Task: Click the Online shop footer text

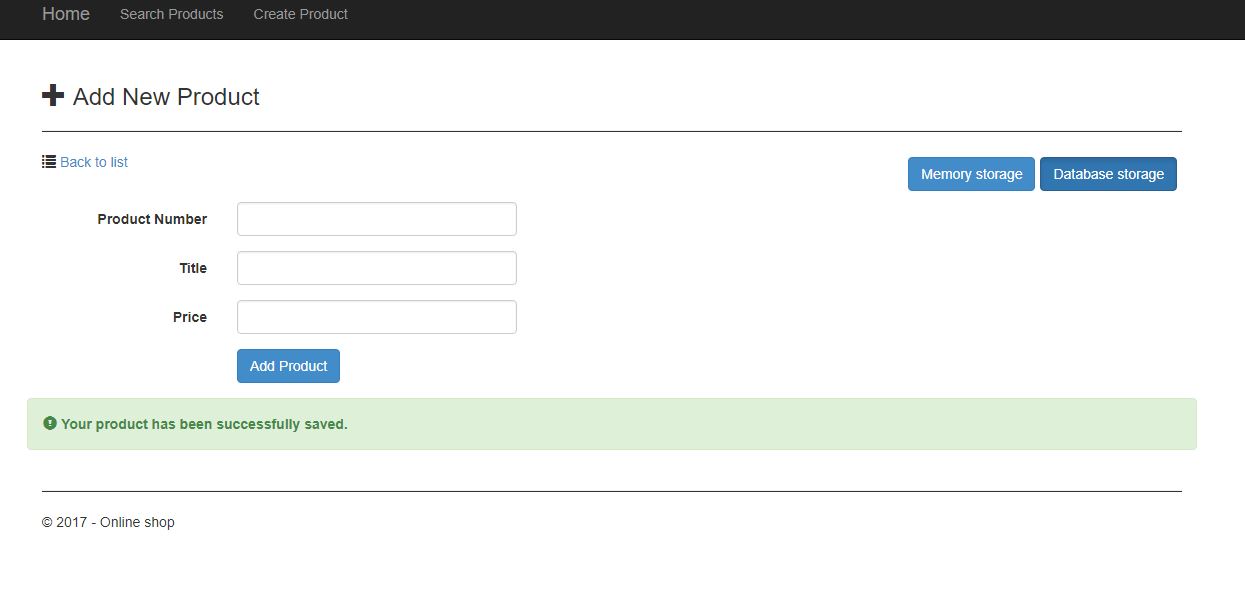Action: 106,521
